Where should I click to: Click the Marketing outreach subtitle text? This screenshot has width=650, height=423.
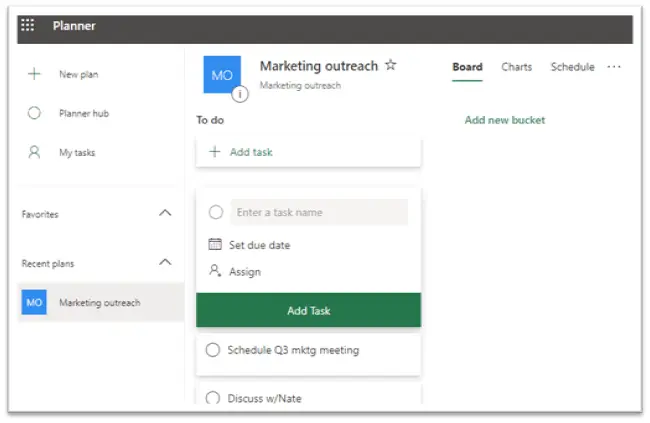tap(300, 85)
